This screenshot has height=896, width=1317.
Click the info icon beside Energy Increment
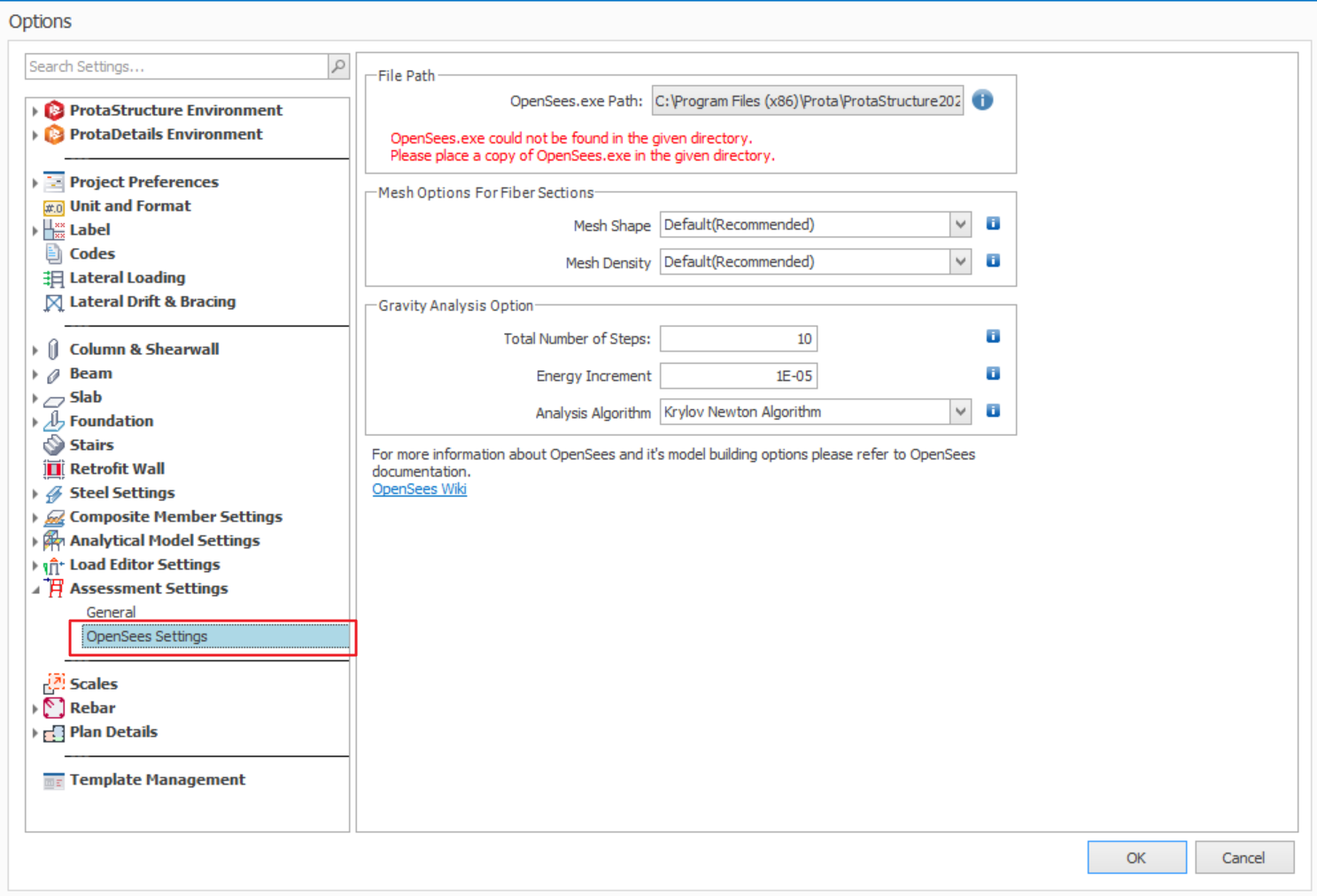pyautogui.click(x=993, y=374)
